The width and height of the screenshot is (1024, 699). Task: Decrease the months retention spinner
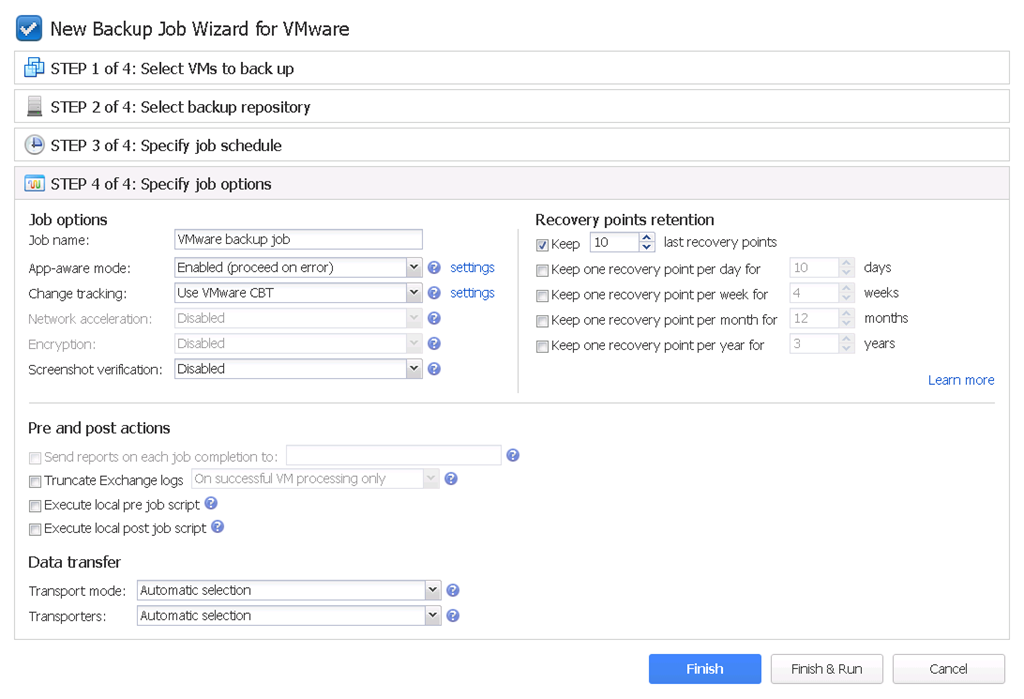[x=846, y=323]
